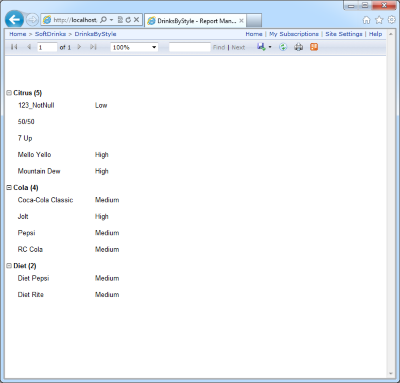Screen dimensions: 400x383
Task: Select the Mountain Dew entry
Action: 39,171
